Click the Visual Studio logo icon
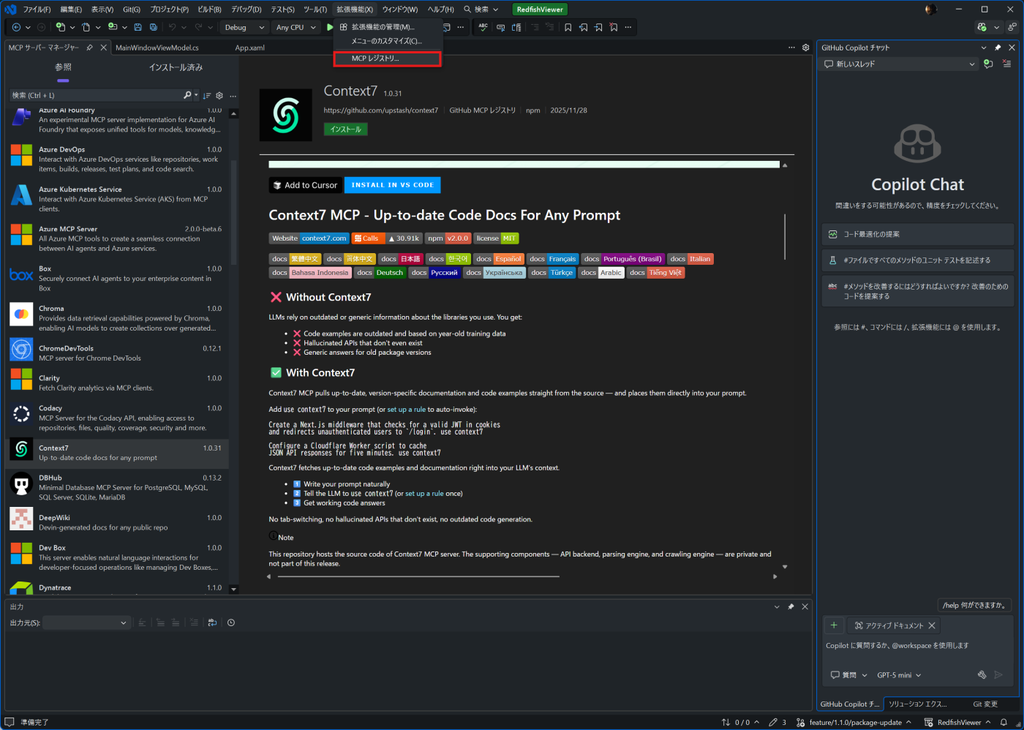 (x=10, y=9)
